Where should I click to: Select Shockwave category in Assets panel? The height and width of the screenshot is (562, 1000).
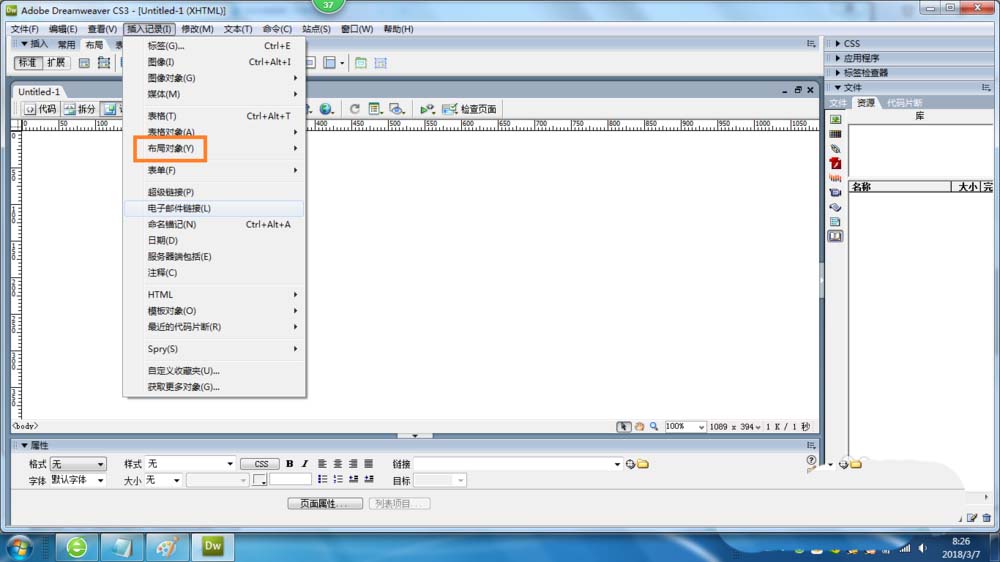tap(835, 178)
